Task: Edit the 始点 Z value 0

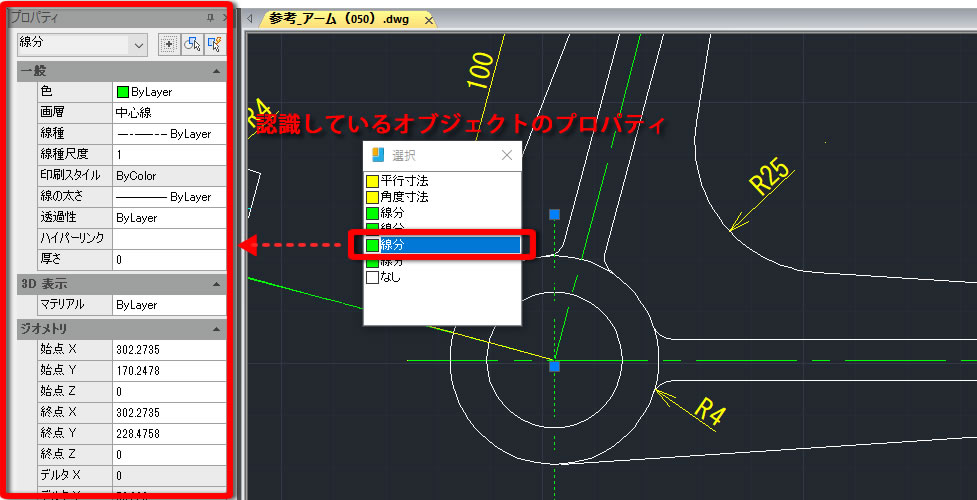Action: click(169, 392)
